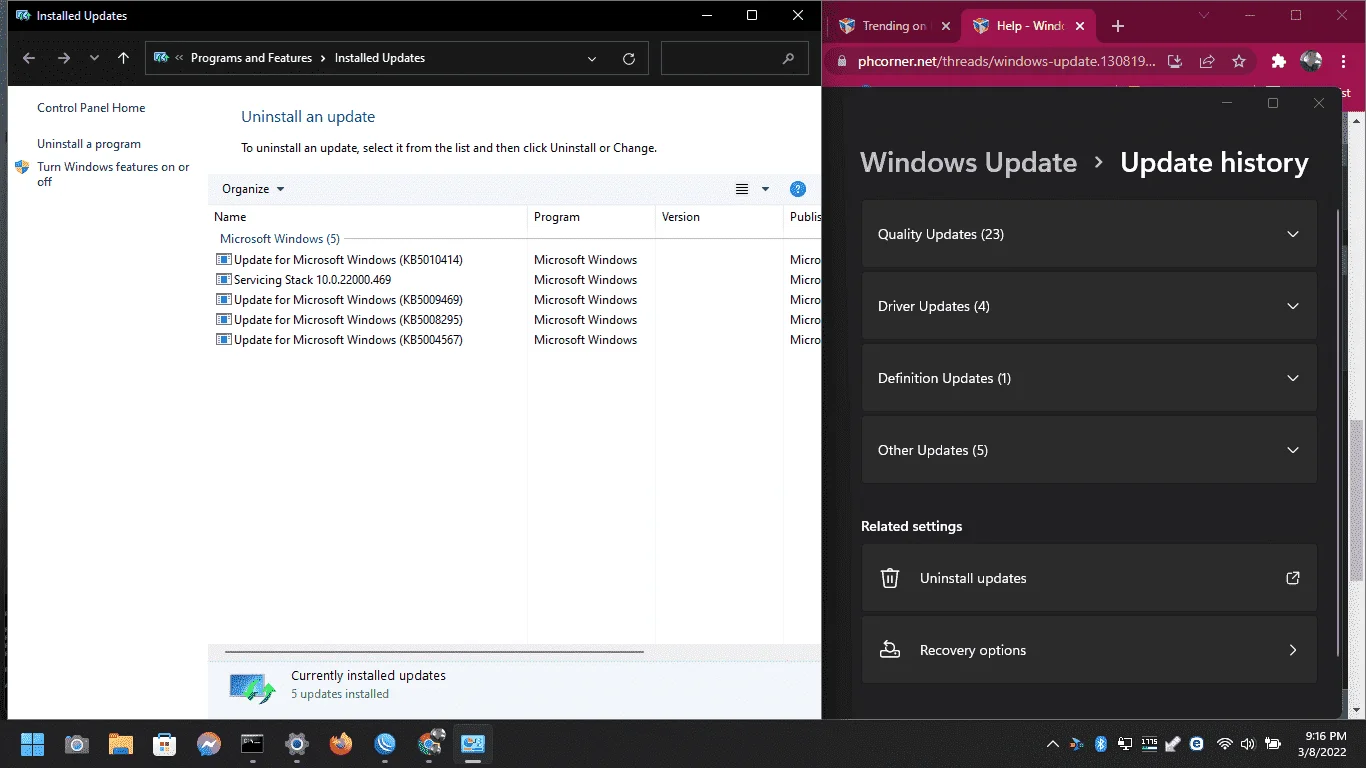Screen dimensions: 1366x768
Task: Share this page from the address bar
Action: coord(1207,61)
